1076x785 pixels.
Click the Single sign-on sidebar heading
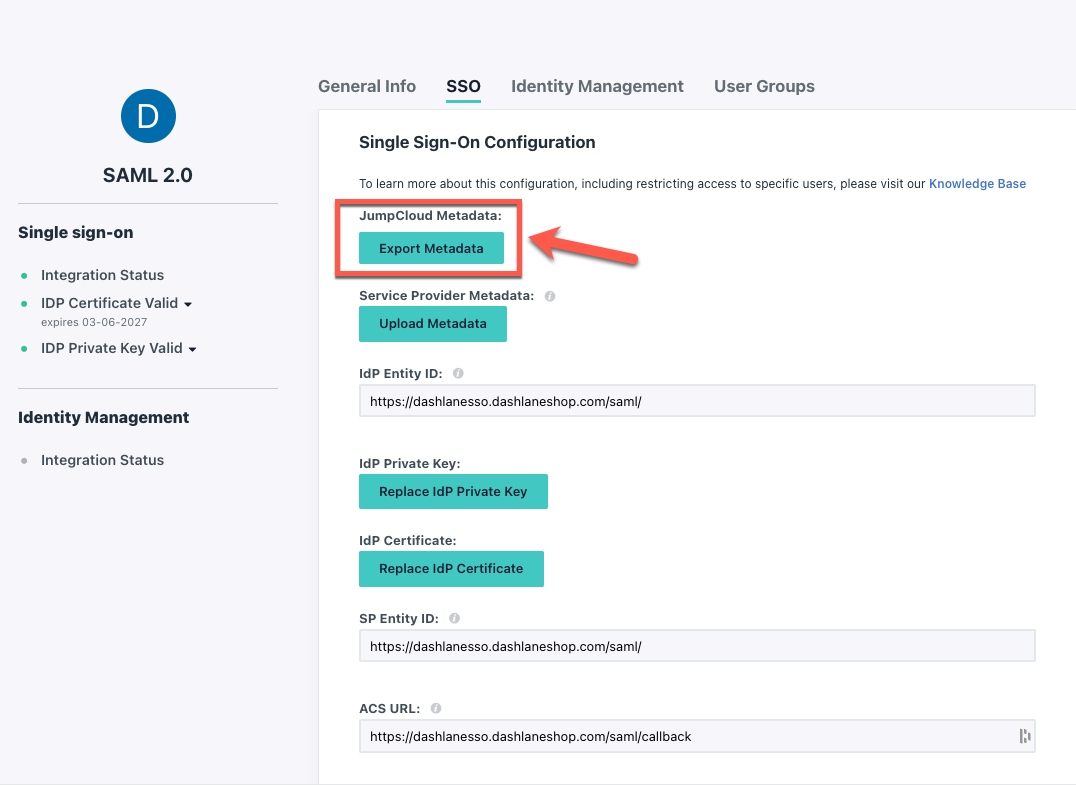tap(75, 233)
